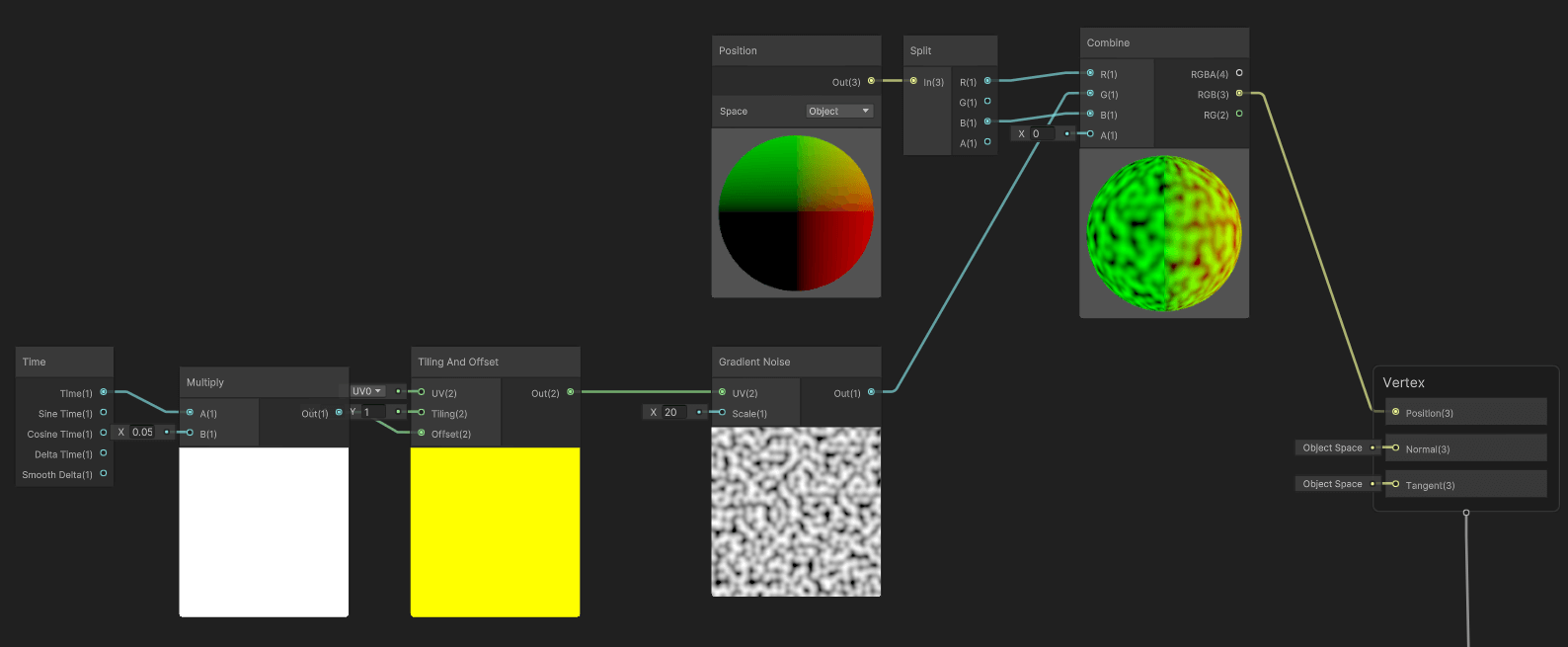Click the Multiply Out(1) output port
Screen dimensions: 1568x647
coord(339,412)
